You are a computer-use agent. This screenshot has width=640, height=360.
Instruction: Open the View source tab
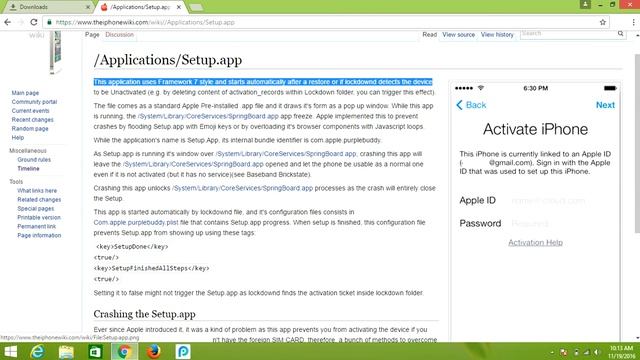(458, 35)
